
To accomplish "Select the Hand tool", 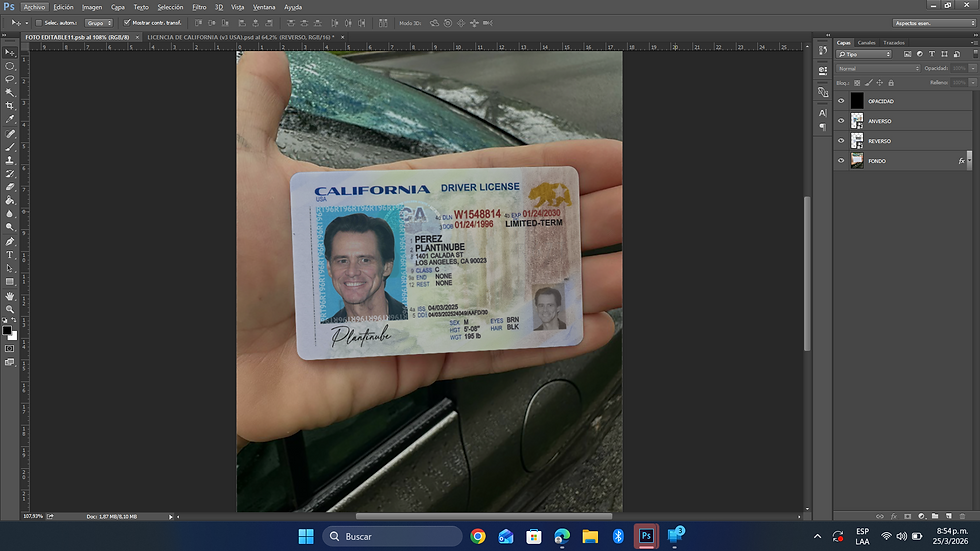I will point(9,296).
